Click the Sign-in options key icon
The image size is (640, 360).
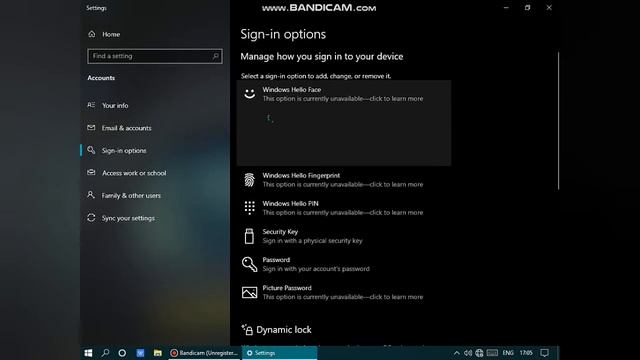(91, 150)
